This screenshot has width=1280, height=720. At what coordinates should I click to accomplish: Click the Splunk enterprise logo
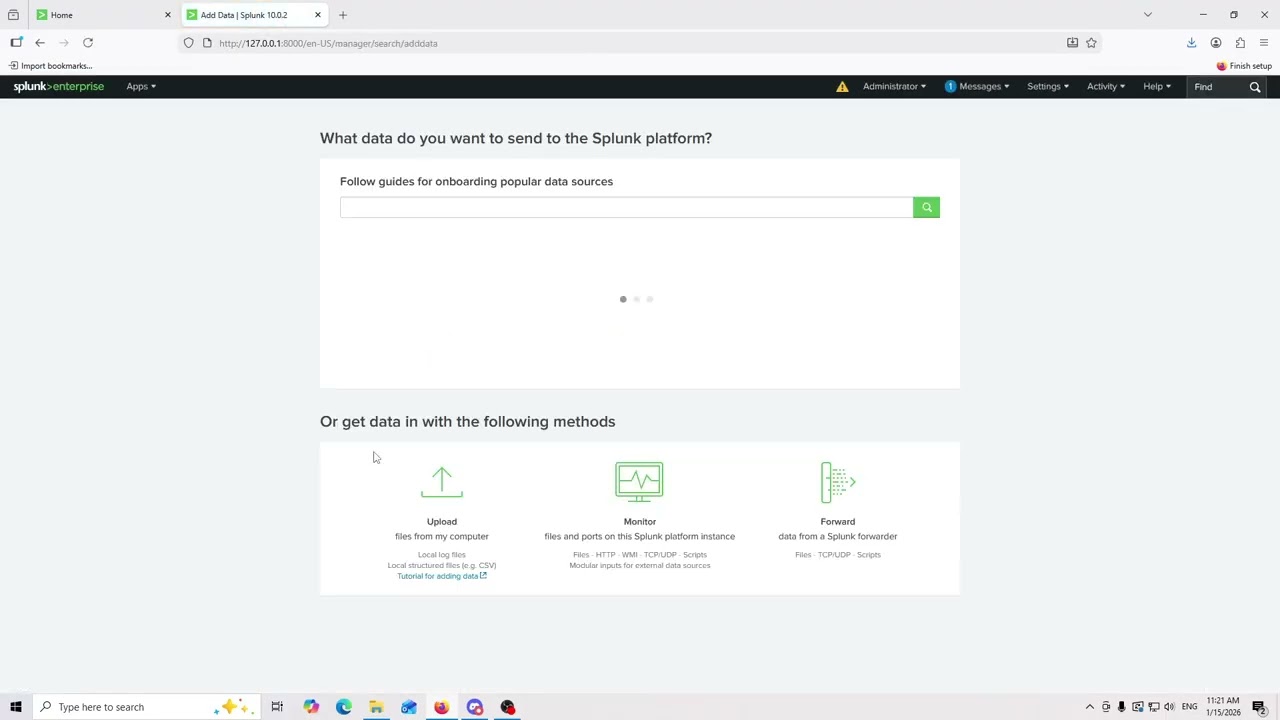58,87
